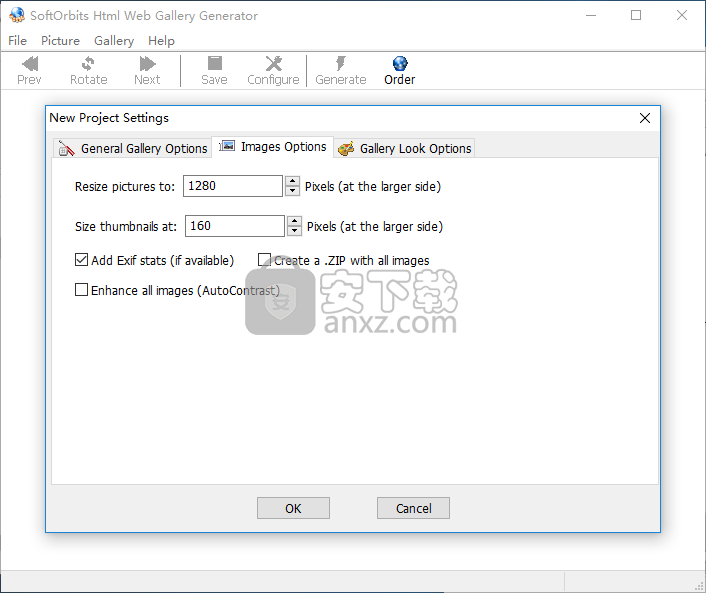
Task: Click the Prev toolbar arrow icon
Action: pos(30,64)
